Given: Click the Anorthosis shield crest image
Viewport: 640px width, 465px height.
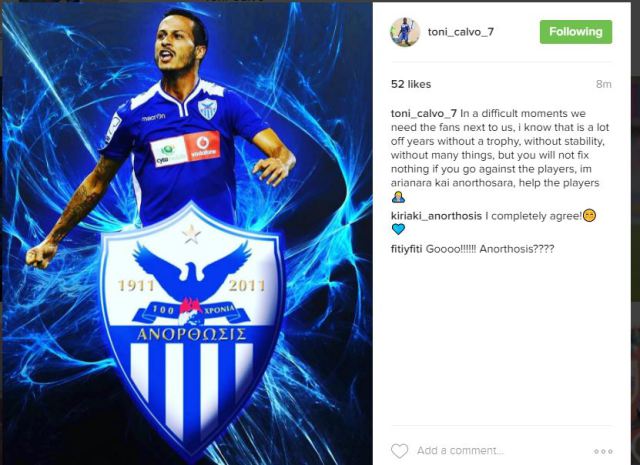Looking at the screenshot, I should coord(192,327).
